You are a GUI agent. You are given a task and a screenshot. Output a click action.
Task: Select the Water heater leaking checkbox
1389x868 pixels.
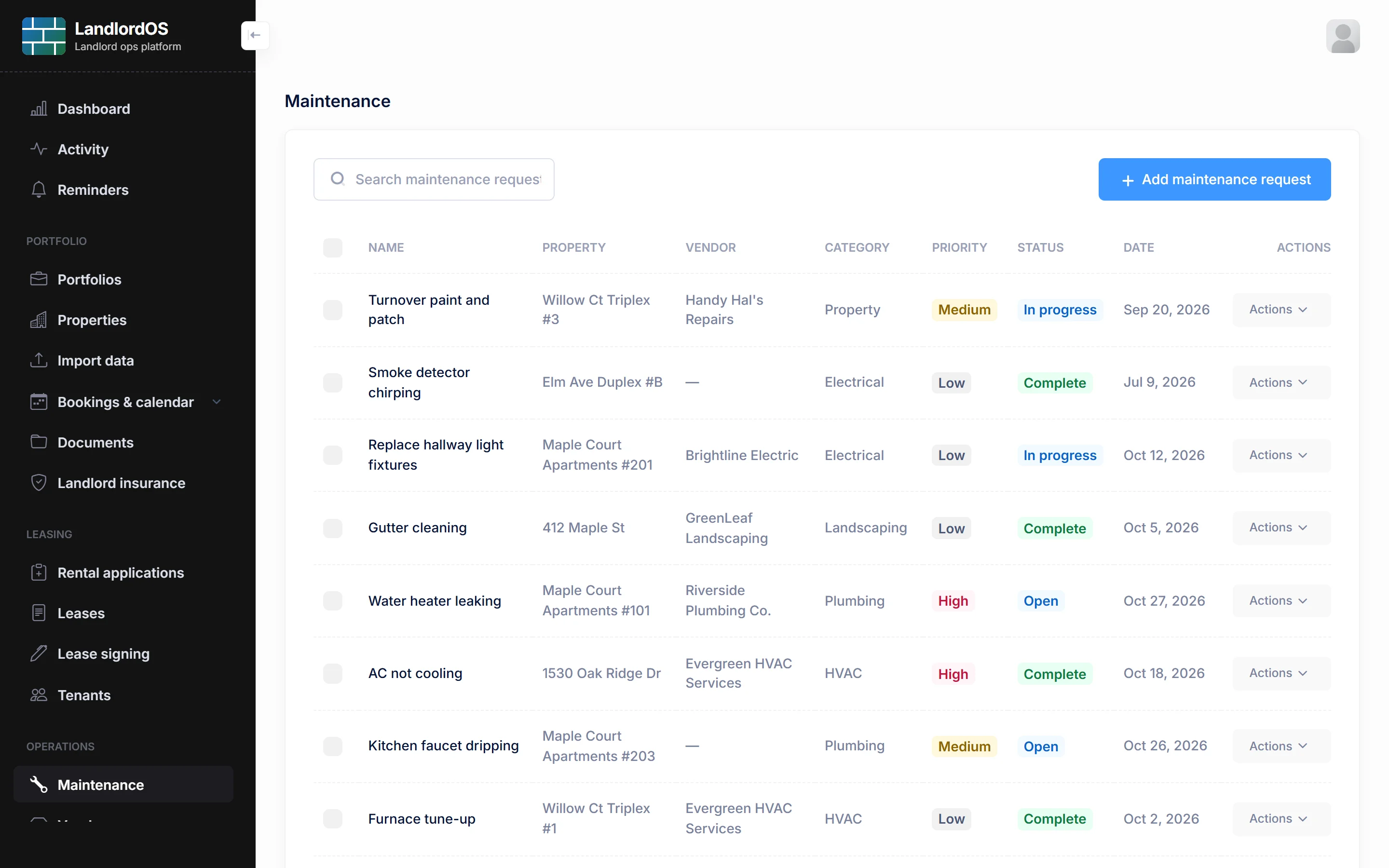333,600
